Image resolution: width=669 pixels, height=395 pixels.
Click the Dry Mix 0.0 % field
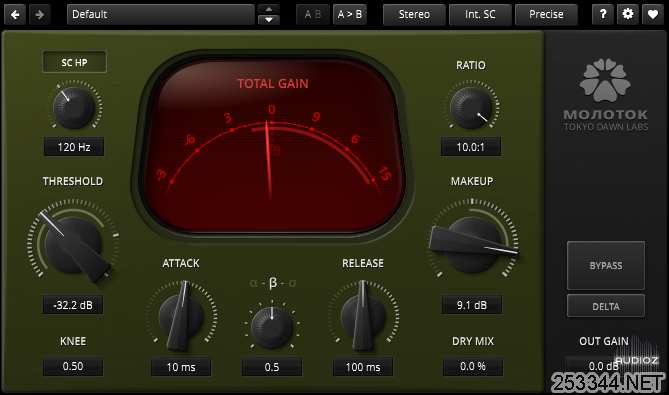[x=473, y=366]
